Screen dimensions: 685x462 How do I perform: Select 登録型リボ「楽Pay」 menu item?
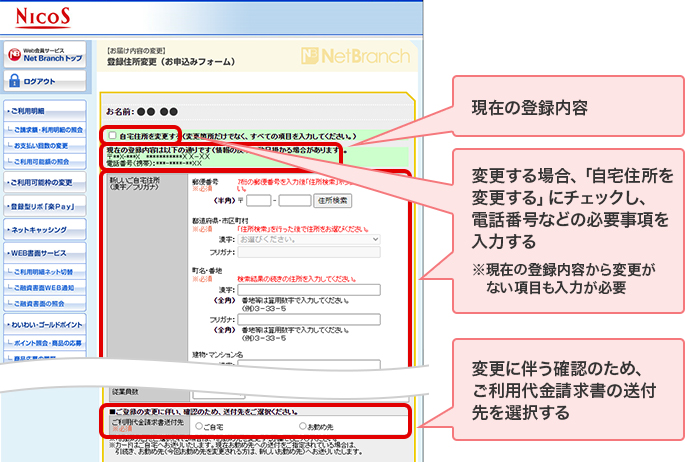pos(45,206)
